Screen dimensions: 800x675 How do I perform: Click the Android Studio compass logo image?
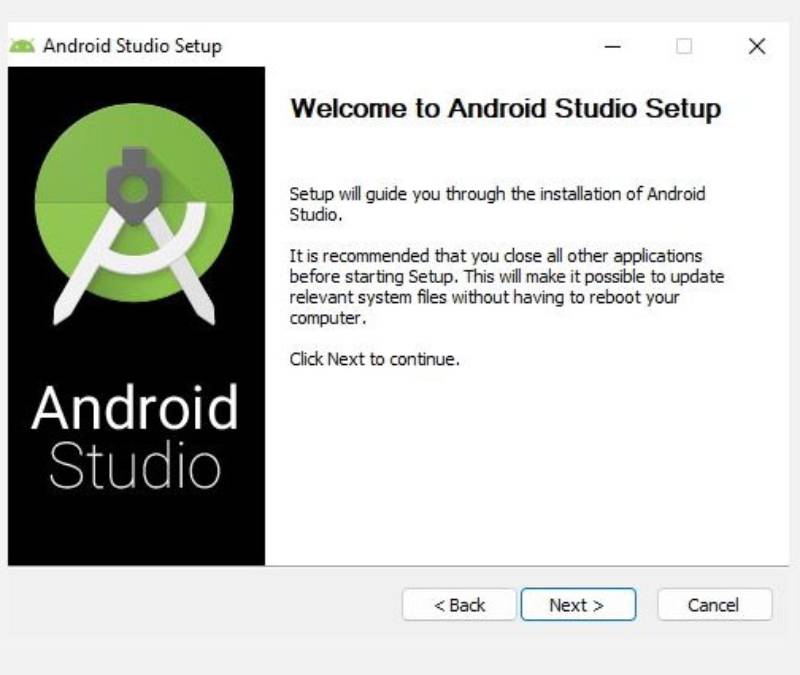(x=134, y=213)
